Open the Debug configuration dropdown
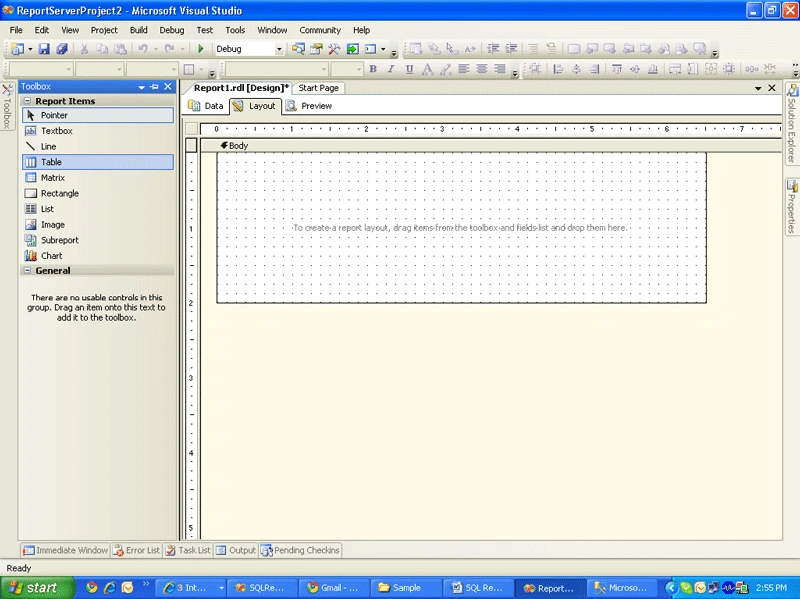The height and width of the screenshot is (599, 800). pos(279,49)
